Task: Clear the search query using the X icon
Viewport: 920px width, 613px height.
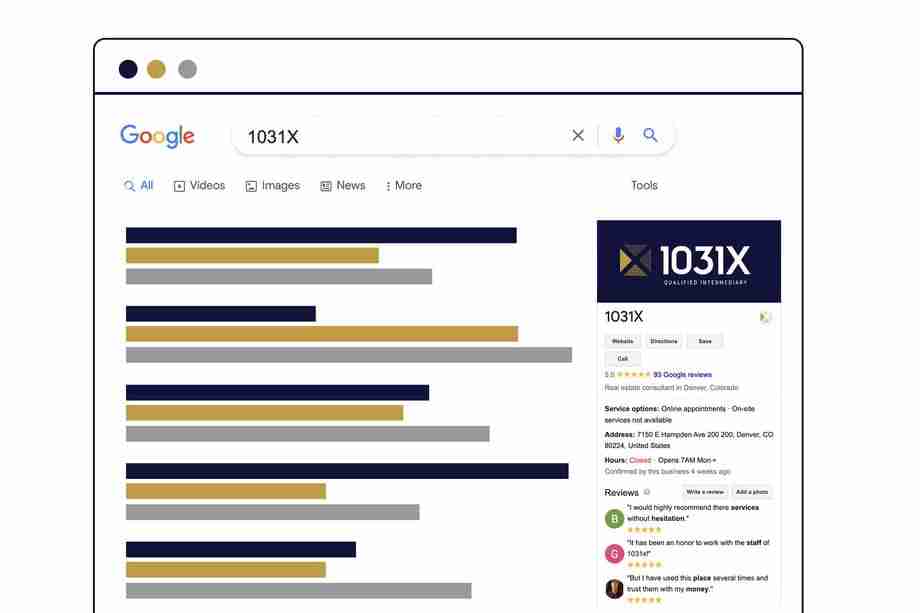Action: [578, 135]
